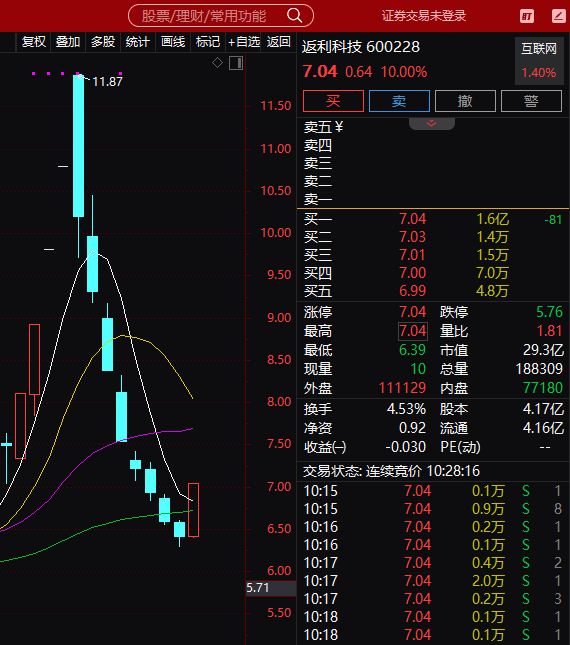
Task: Click the 11.87 high price label on chart
Action: (x=107, y=81)
